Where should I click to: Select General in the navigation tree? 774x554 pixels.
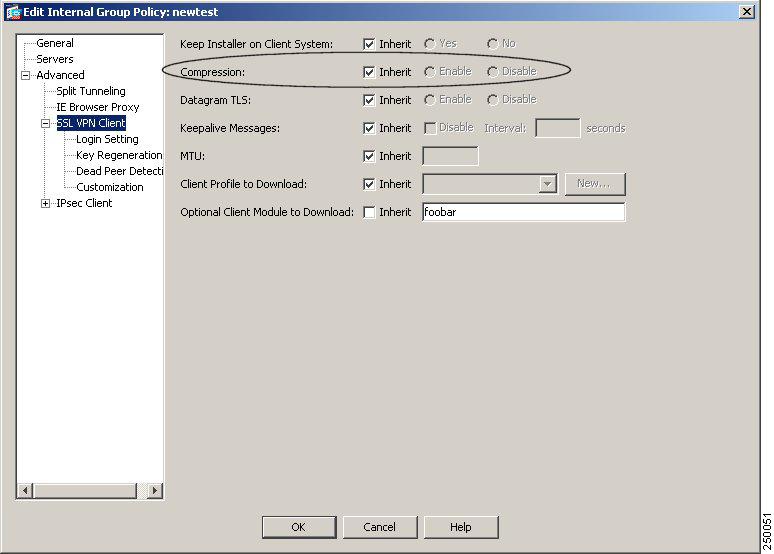point(55,43)
